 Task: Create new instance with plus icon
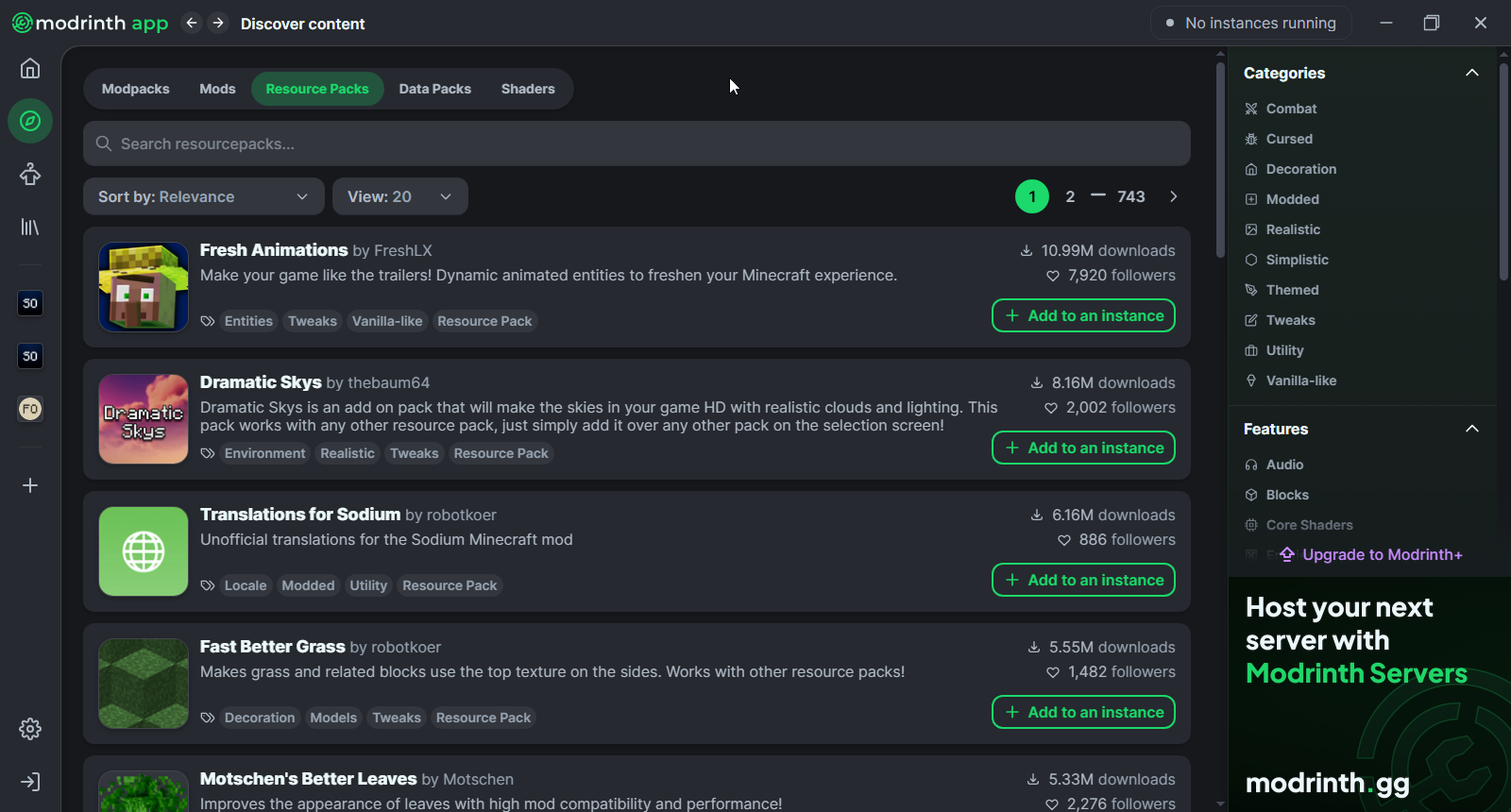click(x=30, y=485)
